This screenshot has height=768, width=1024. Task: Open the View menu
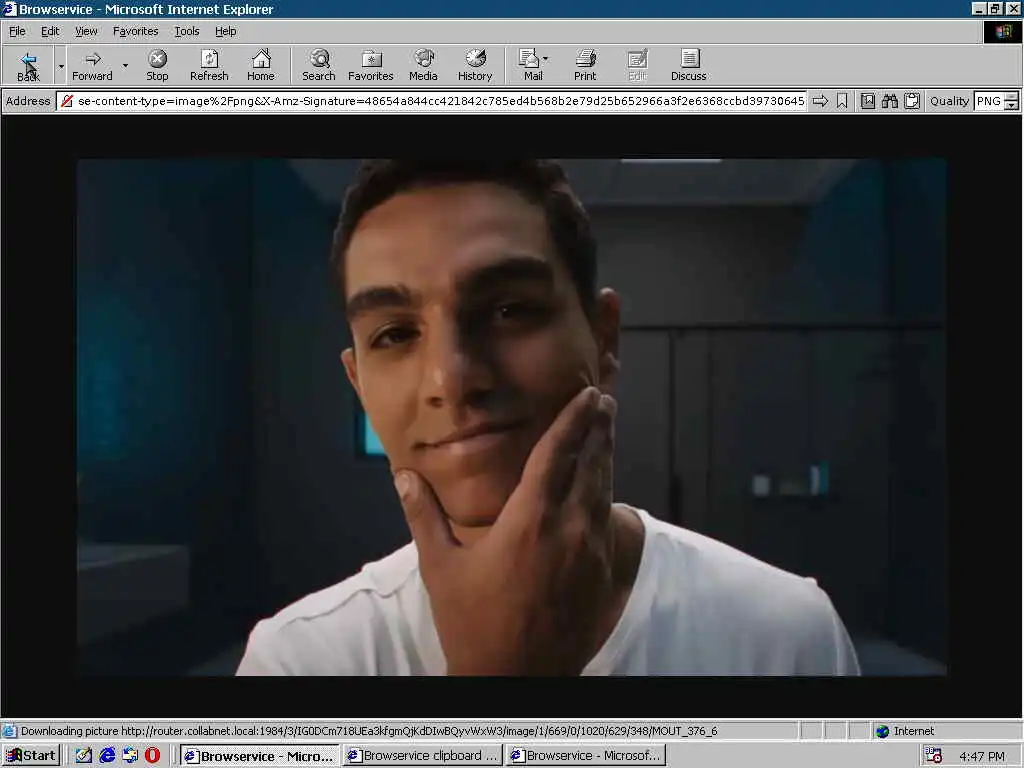pos(86,31)
